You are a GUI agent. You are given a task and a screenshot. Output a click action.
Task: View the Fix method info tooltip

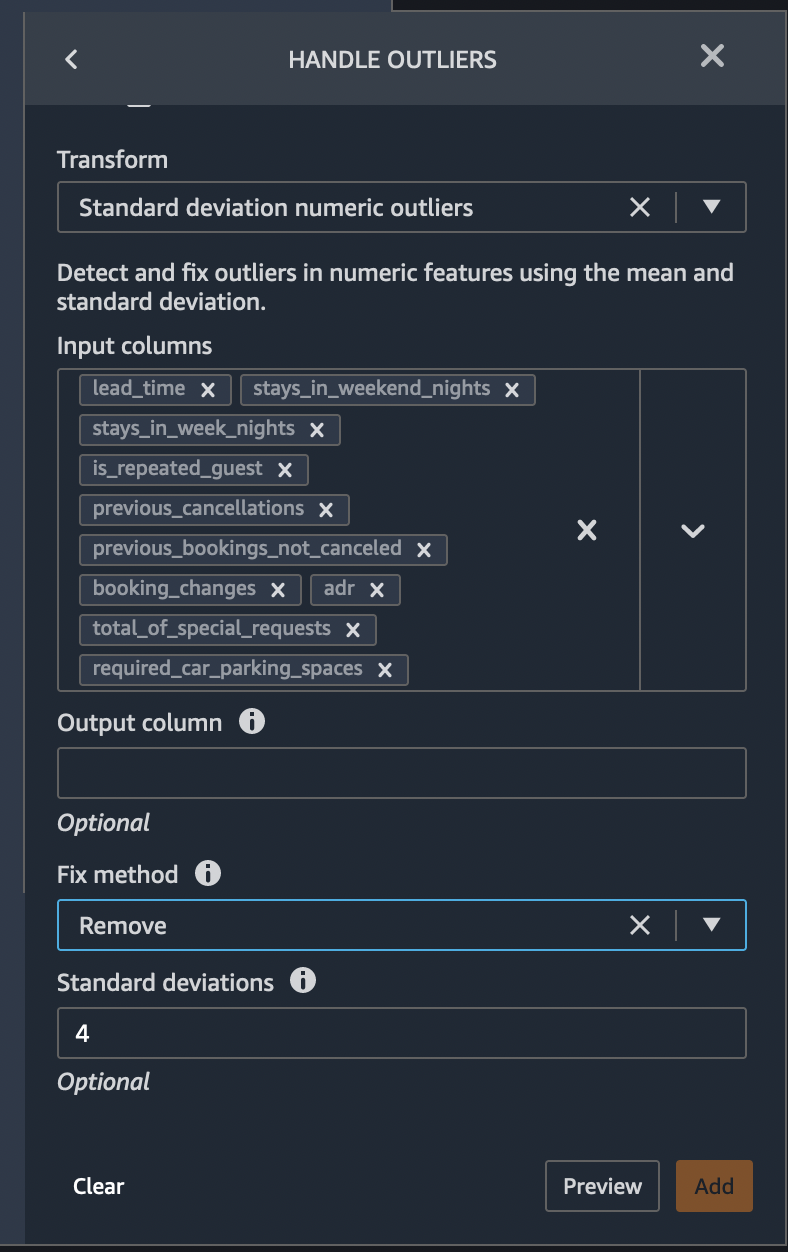click(209, 873)
